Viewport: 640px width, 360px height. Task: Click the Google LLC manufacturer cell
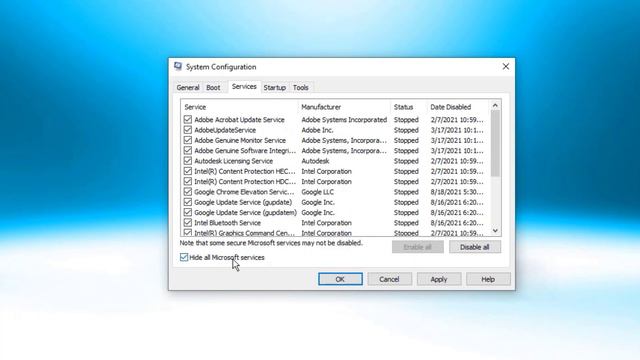click(318, 192)
